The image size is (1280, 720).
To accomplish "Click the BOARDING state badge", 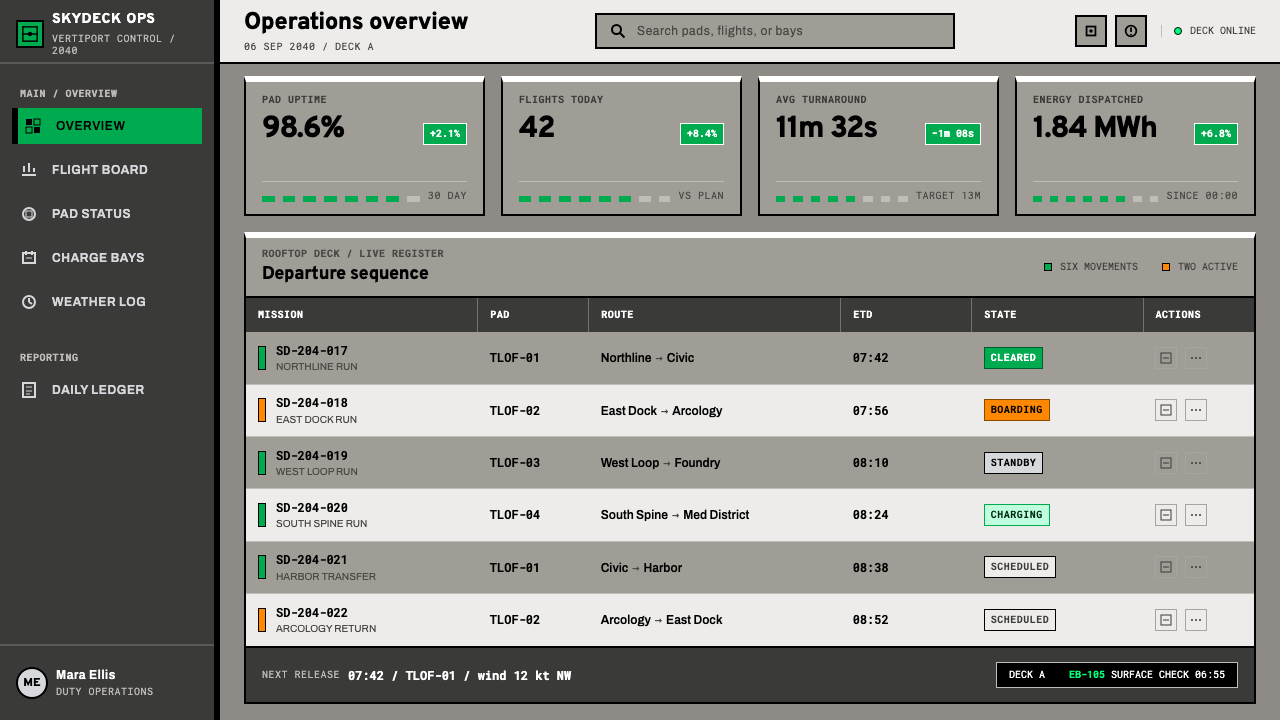I will click(x=1017, y=410).
